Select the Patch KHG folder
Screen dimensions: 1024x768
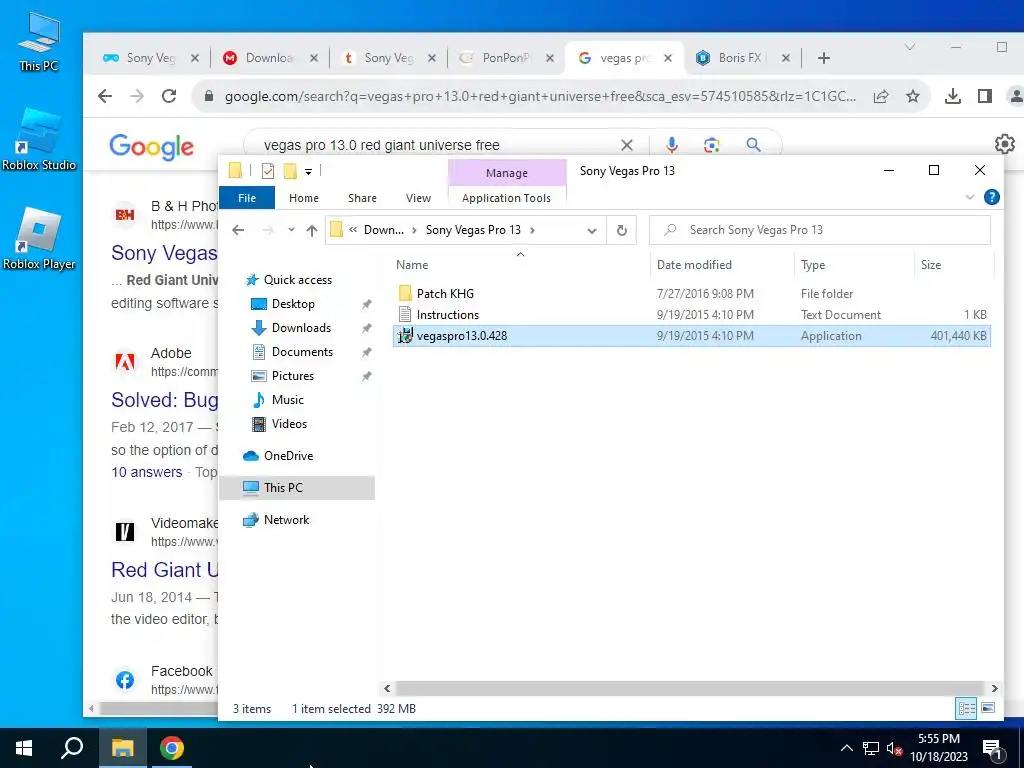pos(445,294)
